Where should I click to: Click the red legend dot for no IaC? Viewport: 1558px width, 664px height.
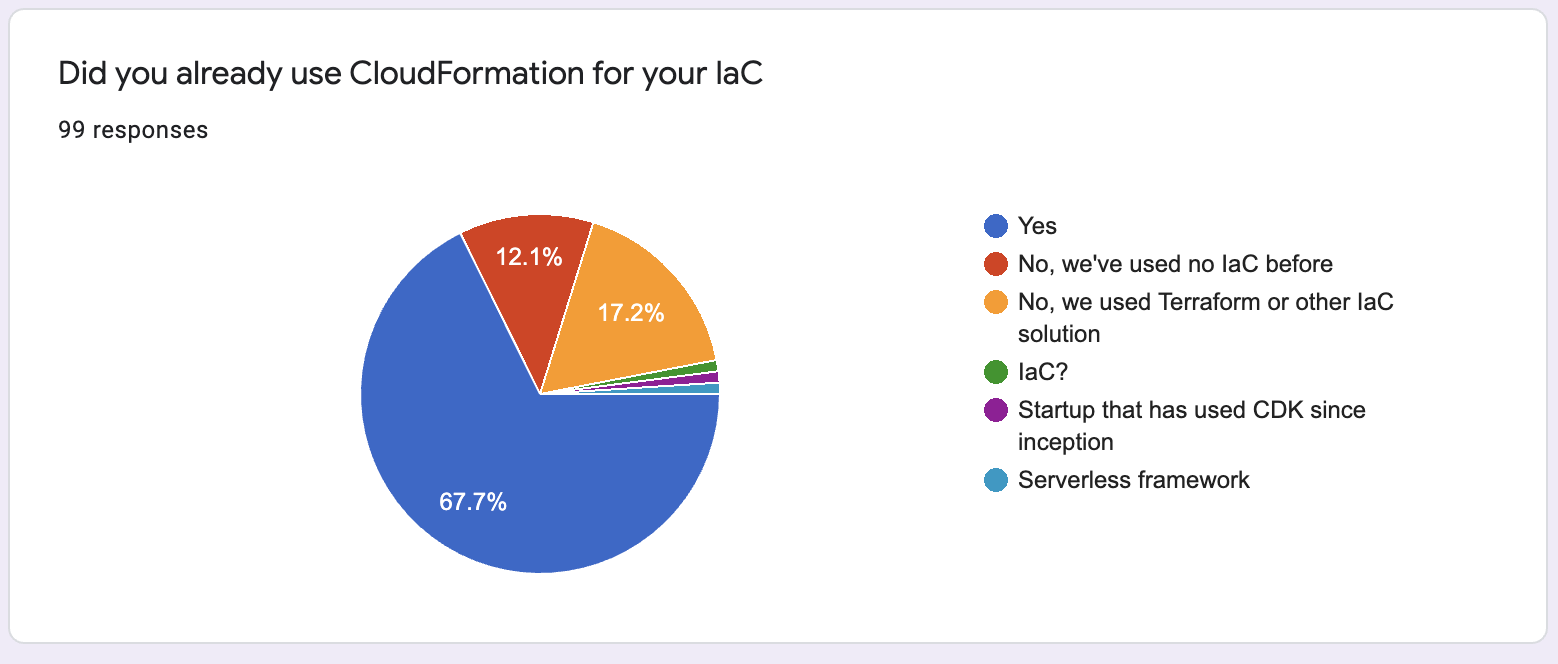(996, 264)
